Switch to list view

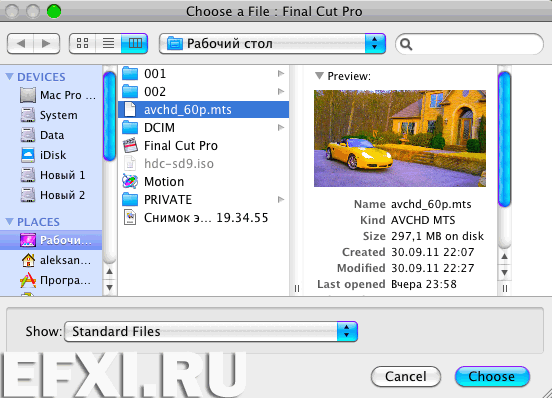point(108,44)
